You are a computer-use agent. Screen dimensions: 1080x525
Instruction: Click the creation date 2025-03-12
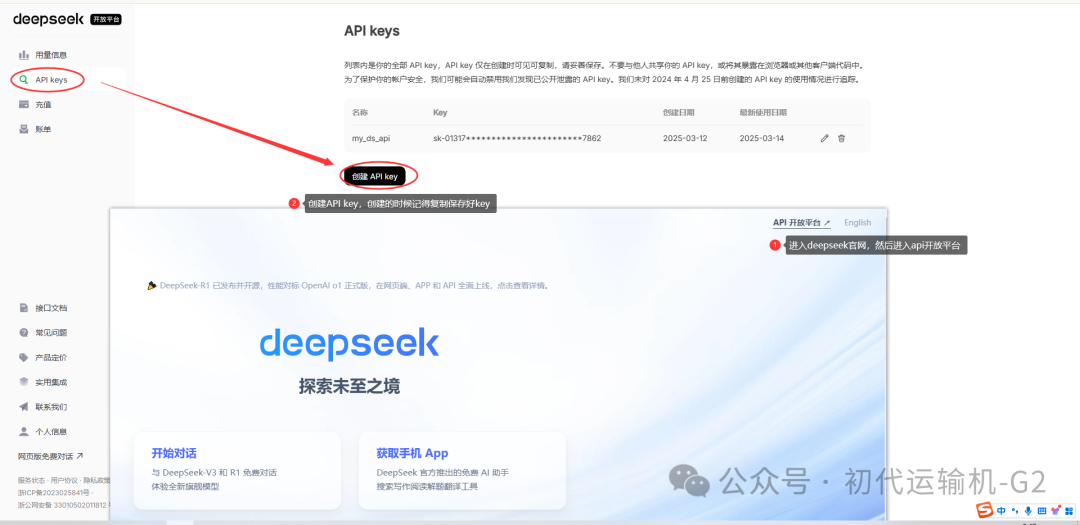pyautogui.click(x=685, y=138)
